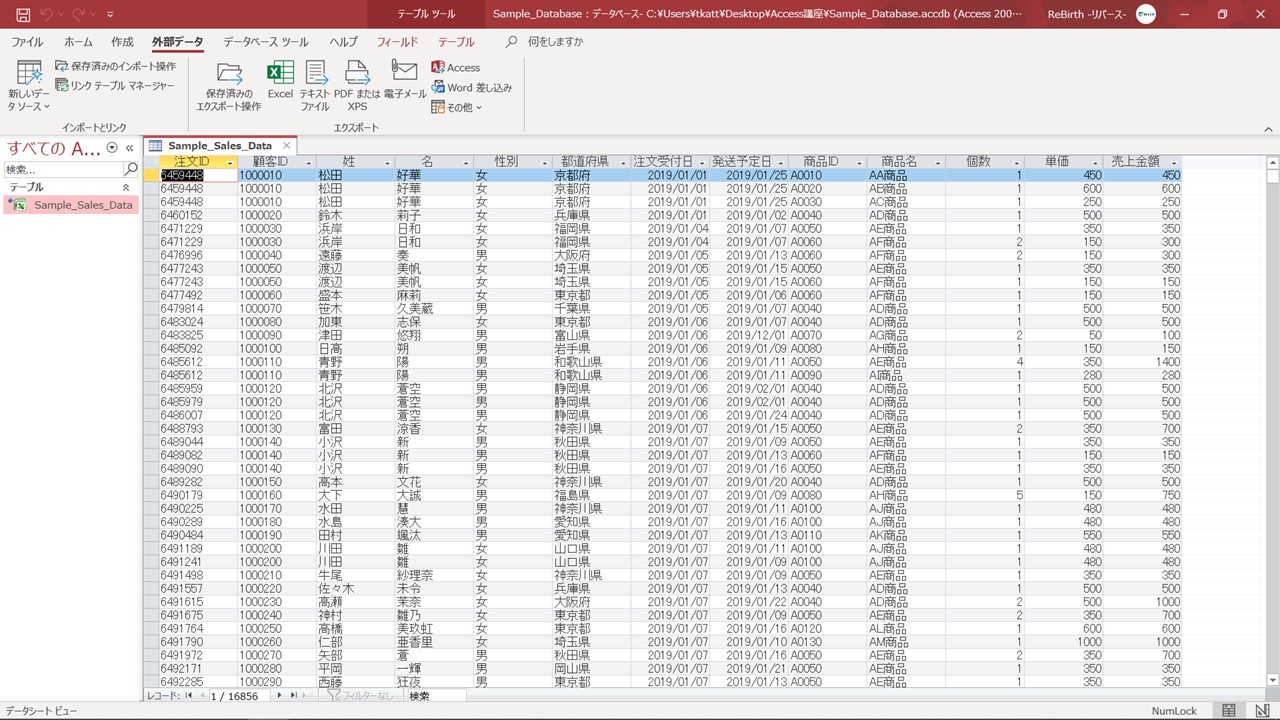Export as PDF または XPS

click(357, 83)
